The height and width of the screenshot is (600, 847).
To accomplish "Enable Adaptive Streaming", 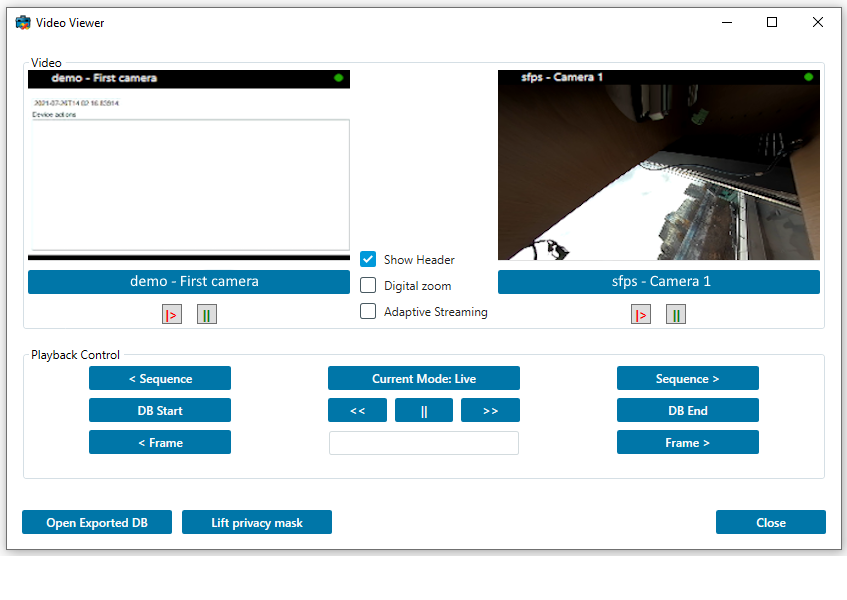I will coord(368,311).
